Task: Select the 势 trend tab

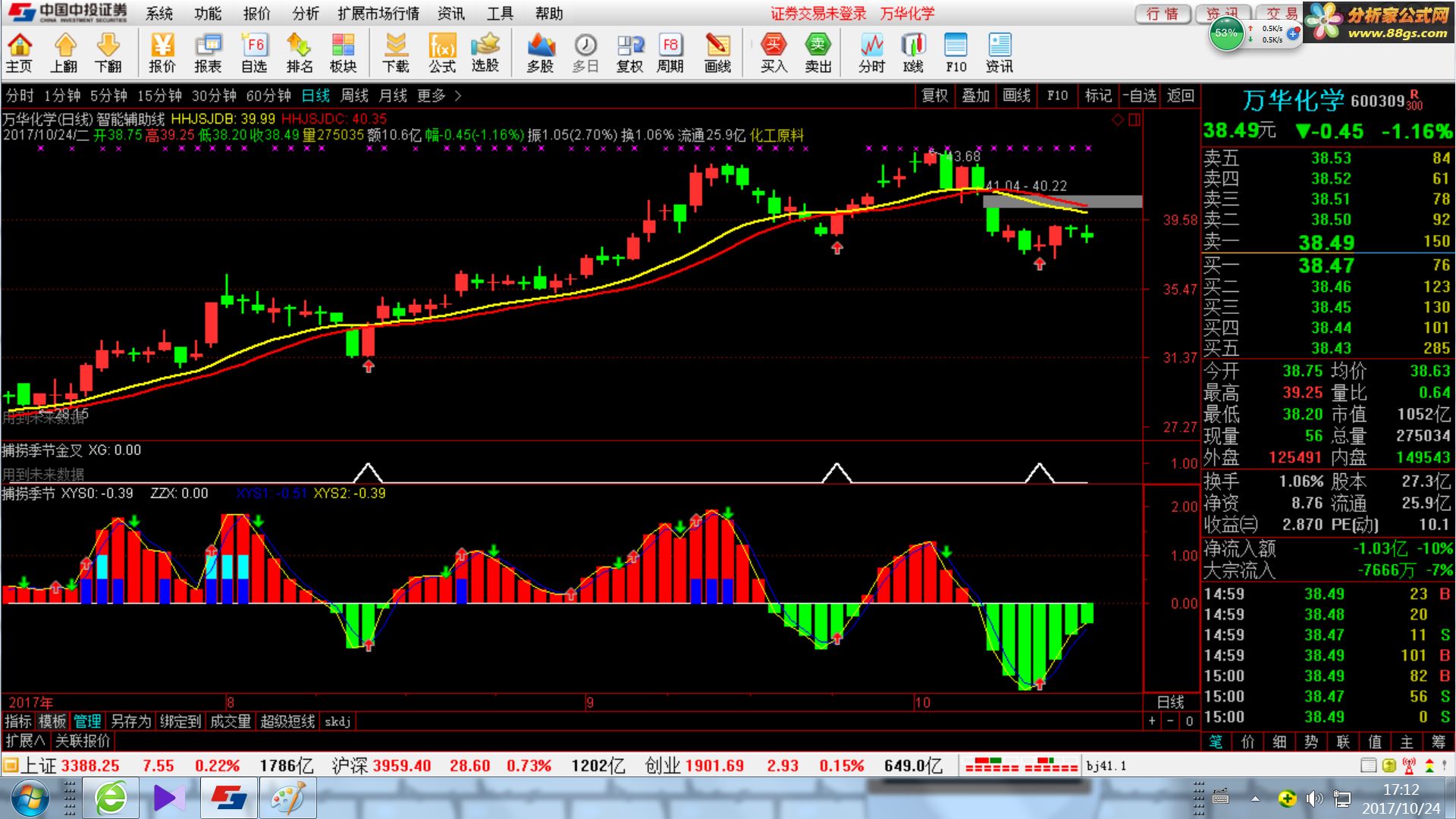Action: 1311,742
